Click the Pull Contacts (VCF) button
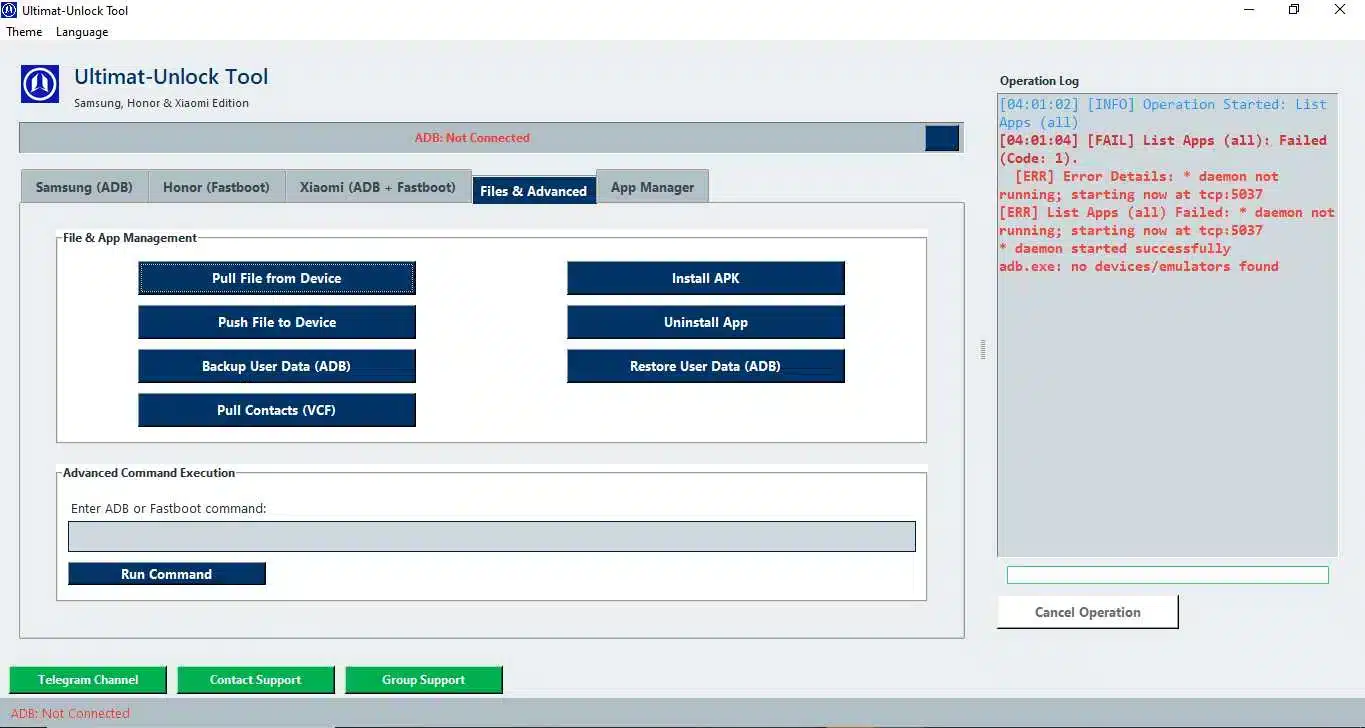This screenshot has height=728, width=1365. click(276, 410)
